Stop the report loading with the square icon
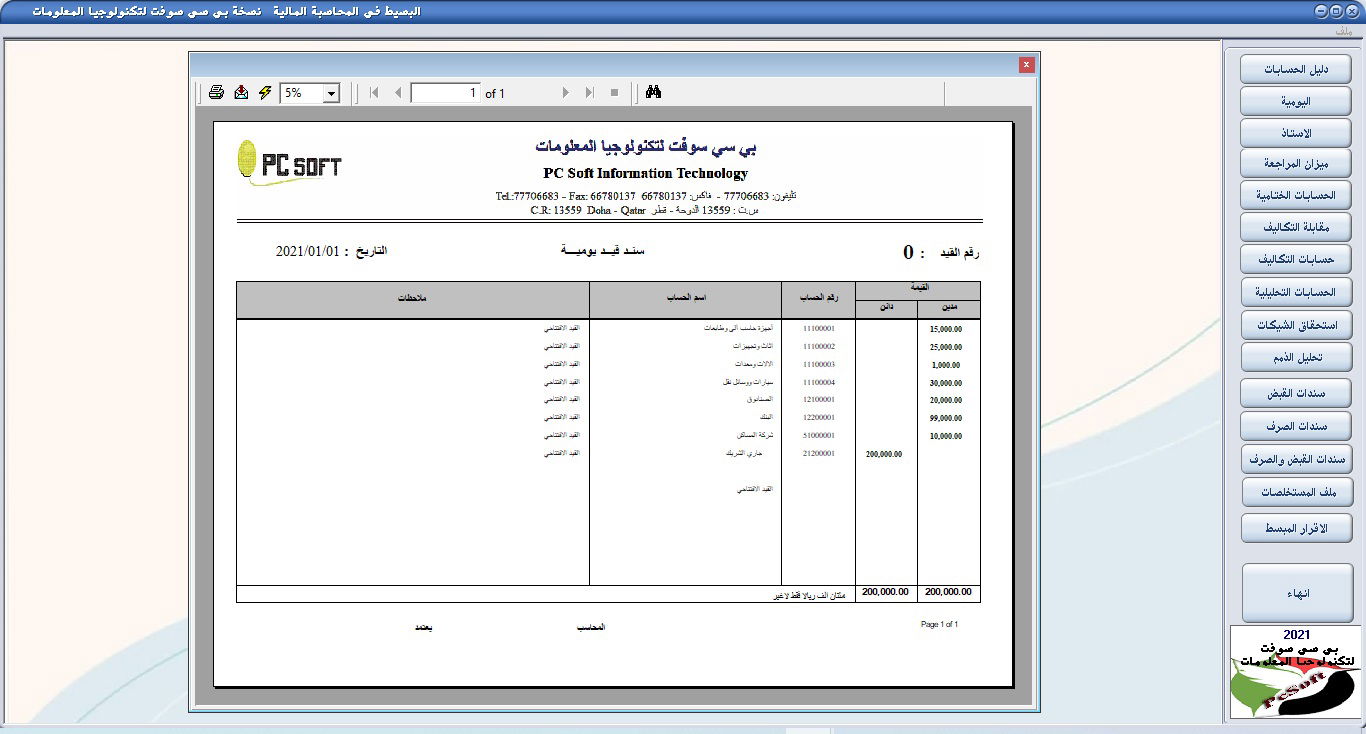Image resolution: width=1366 pixels, height=734 pixels. click(x=614, y=91)
